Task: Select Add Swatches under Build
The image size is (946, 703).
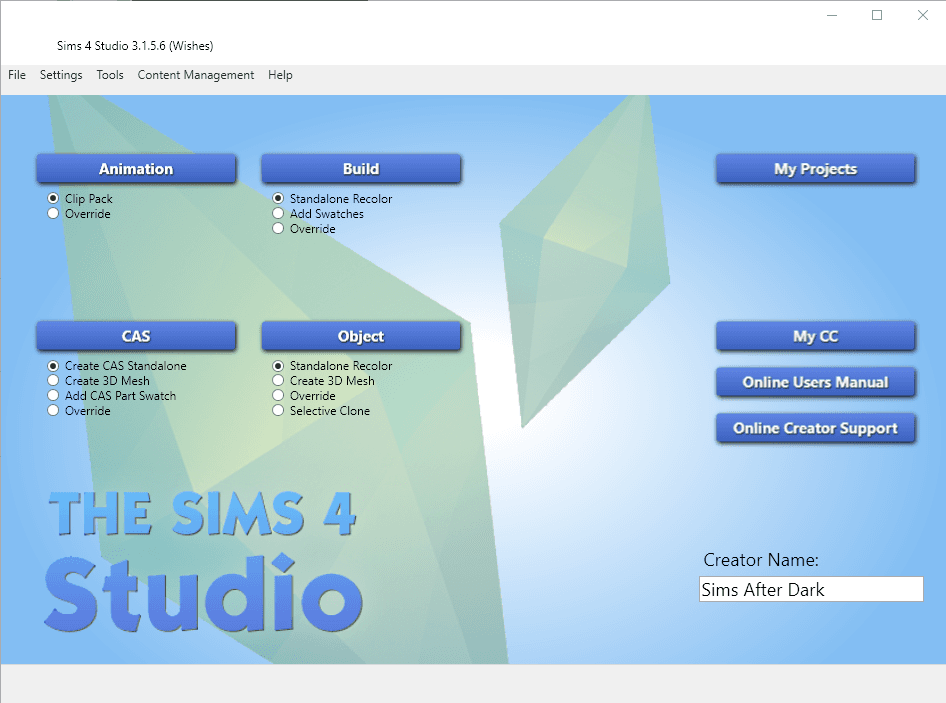Action: 277,213
